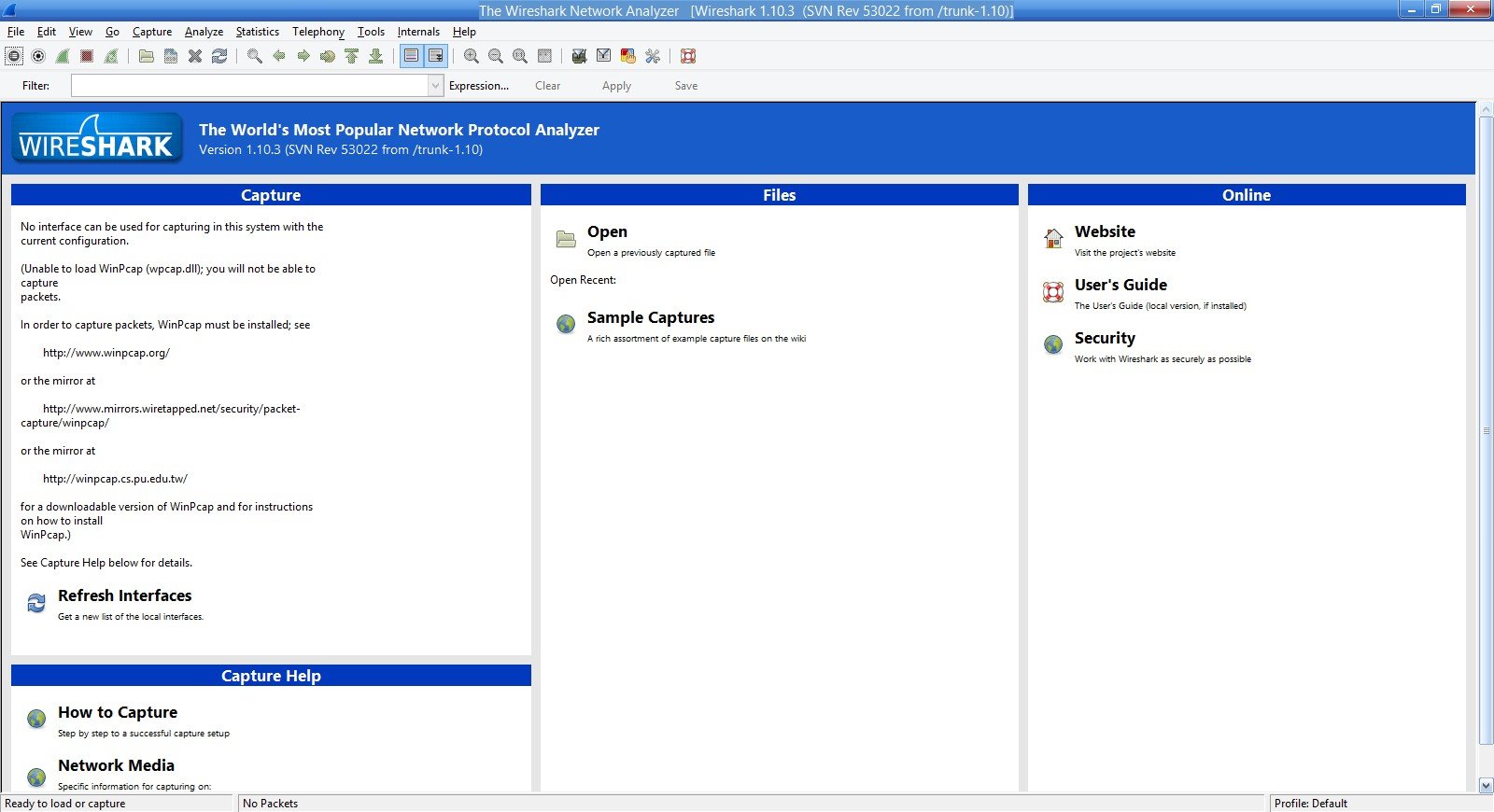Open a capture file folder toolbar icon
The image size is (1494, 812).
[147, 56]
